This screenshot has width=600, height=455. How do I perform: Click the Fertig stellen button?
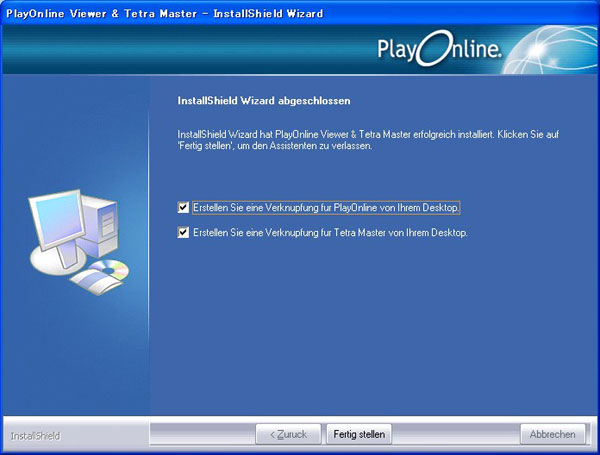coord(359,434)
